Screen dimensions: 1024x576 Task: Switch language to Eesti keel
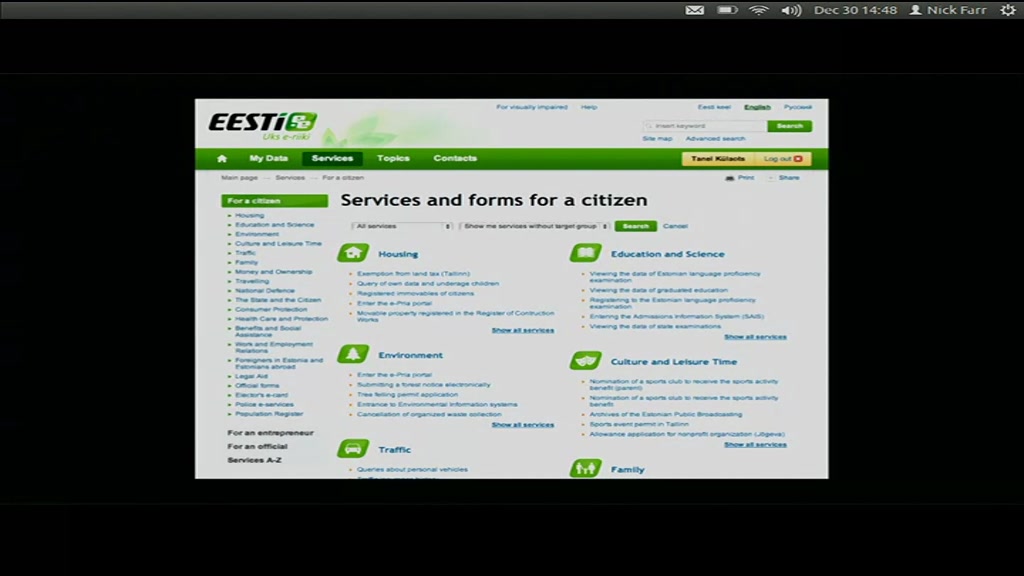pyautogui.click(x=714, y=107)
